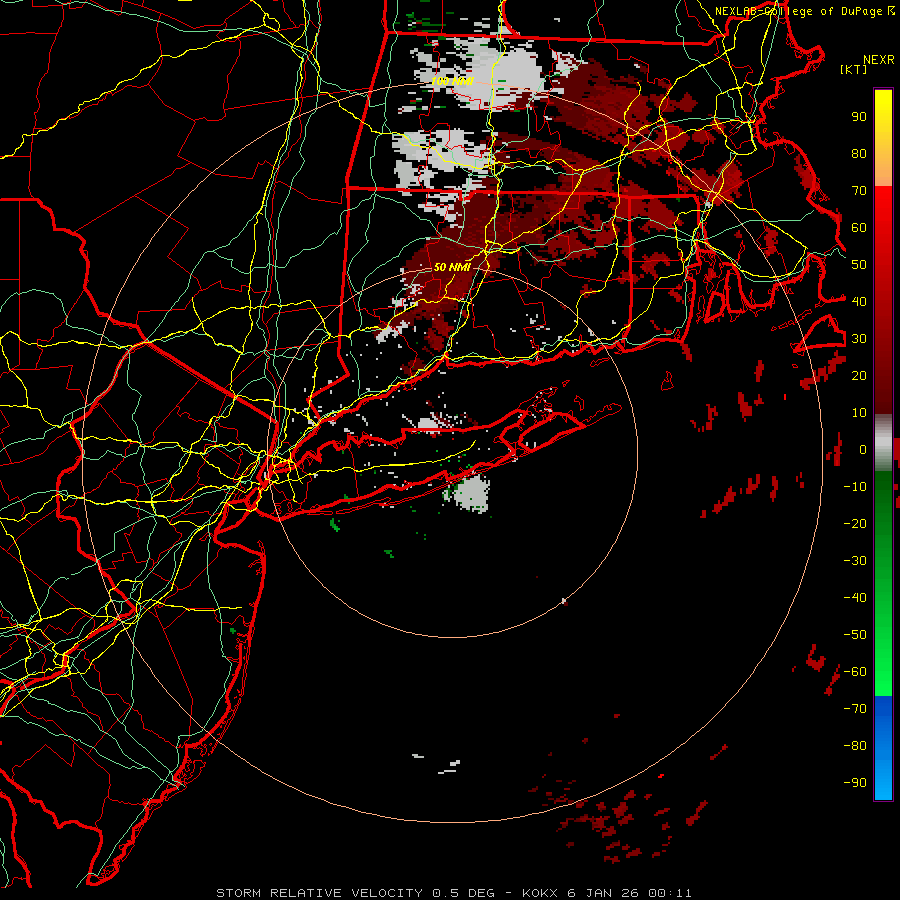Click the NEXR label above the color scale

[879, 60]
